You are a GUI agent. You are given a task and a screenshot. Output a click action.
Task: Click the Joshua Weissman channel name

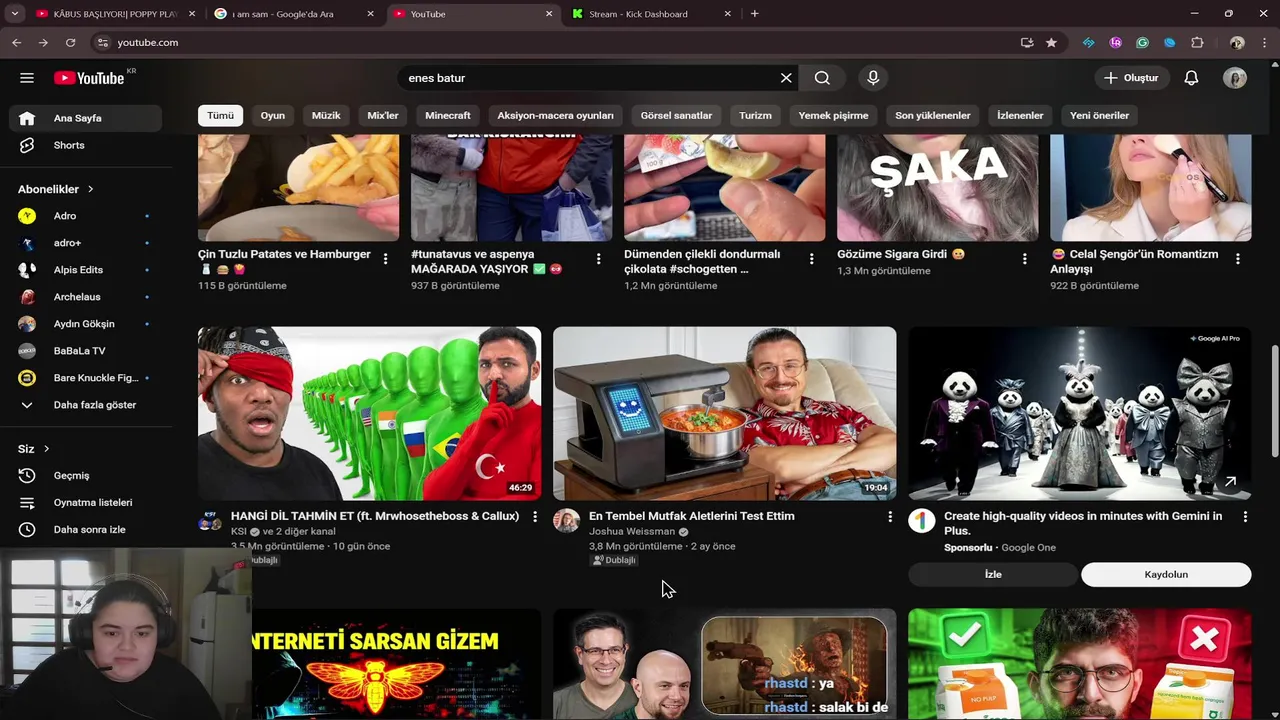click(x=632, y=532)
